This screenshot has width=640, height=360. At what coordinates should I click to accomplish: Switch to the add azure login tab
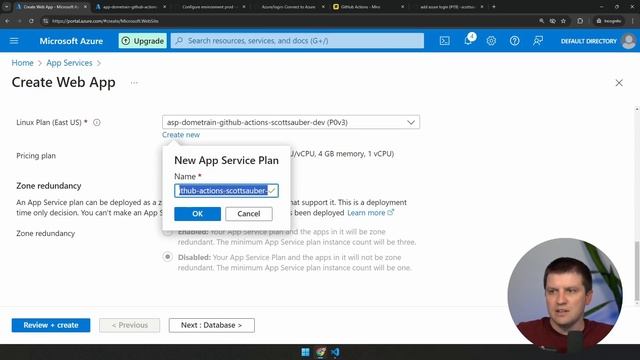coord(447,7)
